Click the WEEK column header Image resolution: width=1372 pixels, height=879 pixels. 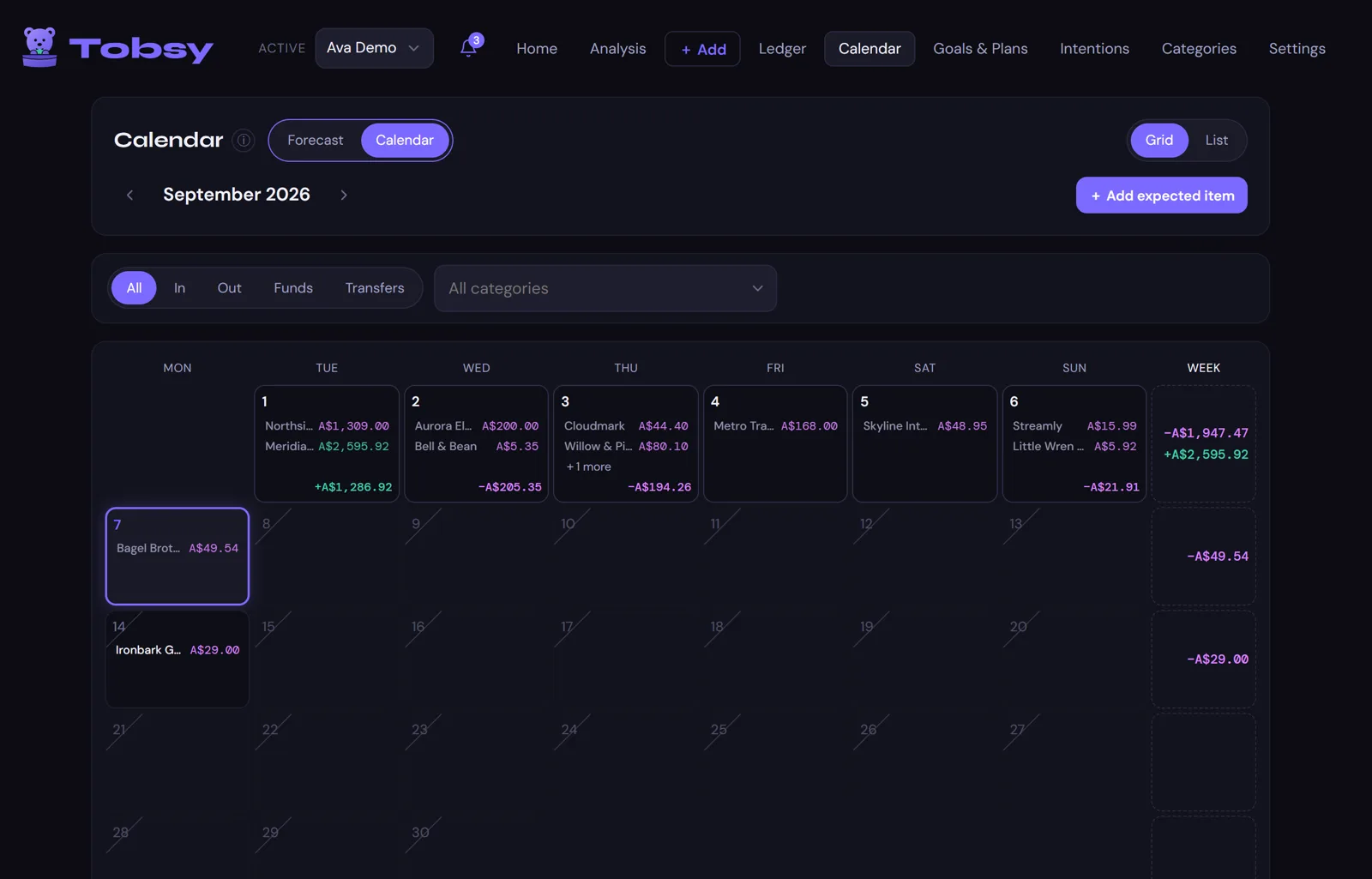(1203, 369)
